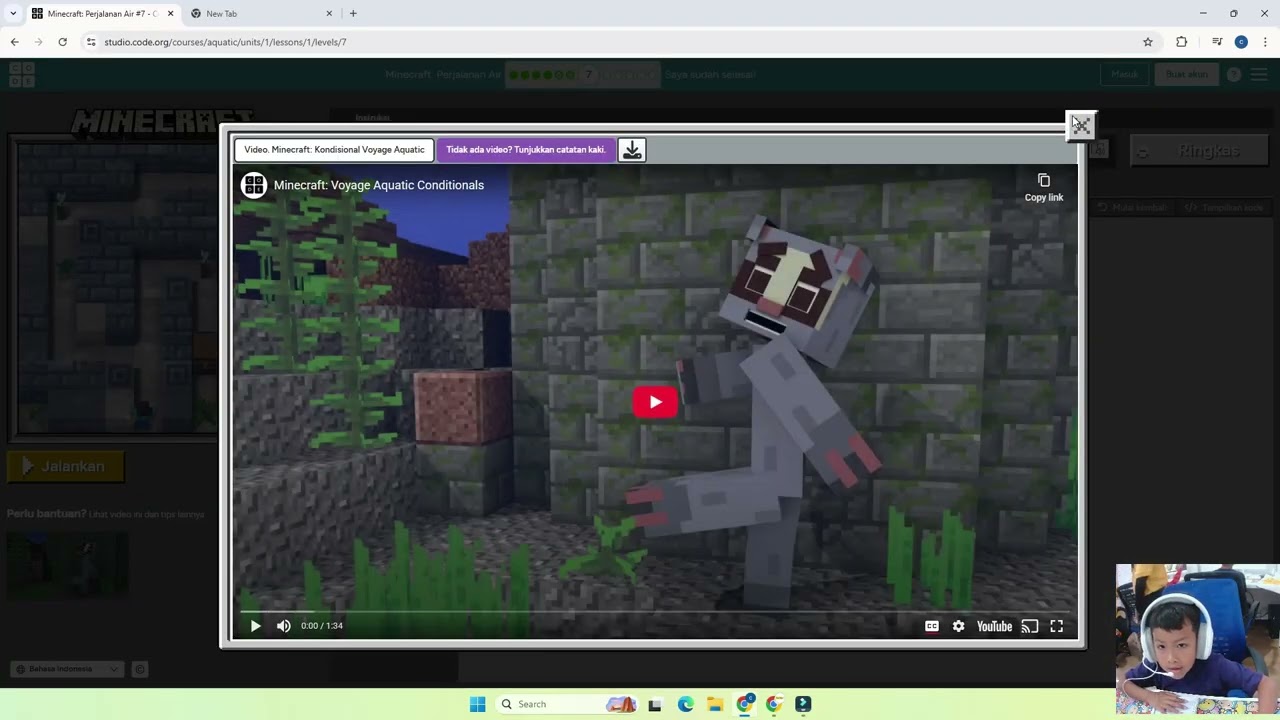Open the help question-mark icon in header

(1234, 74)
